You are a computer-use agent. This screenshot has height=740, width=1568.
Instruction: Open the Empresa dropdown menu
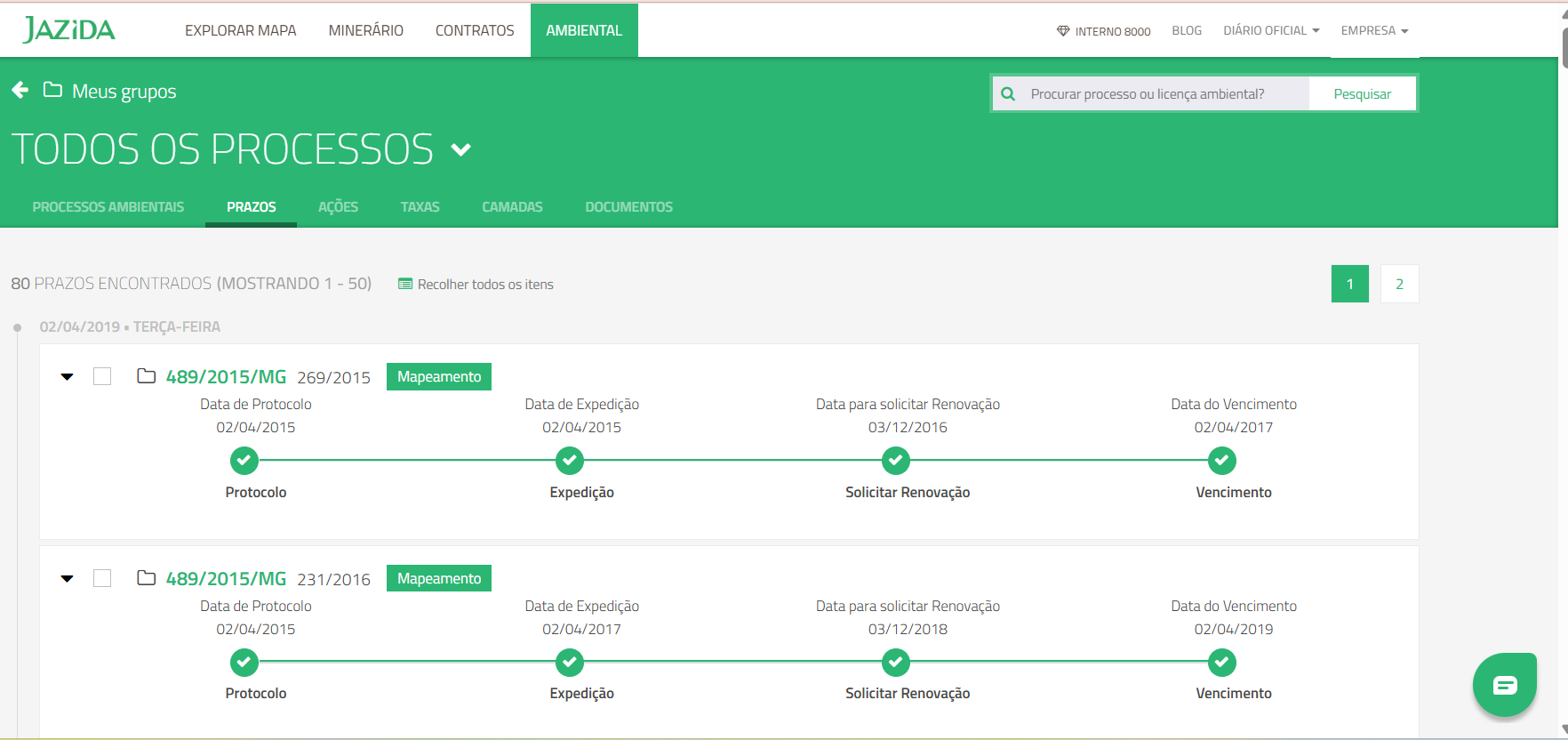(x=1373, y=30)
